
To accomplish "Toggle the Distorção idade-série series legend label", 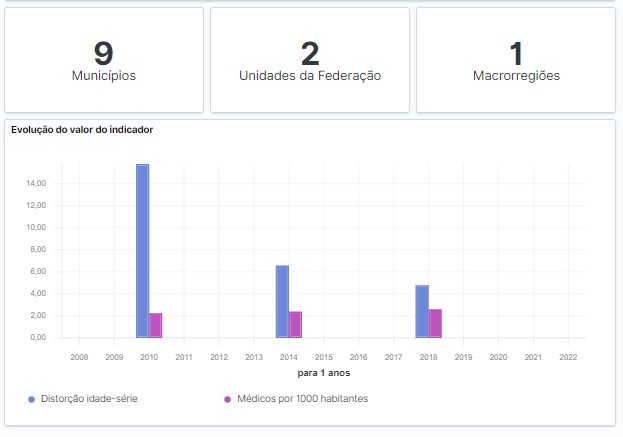I will (x=89, y=399).
